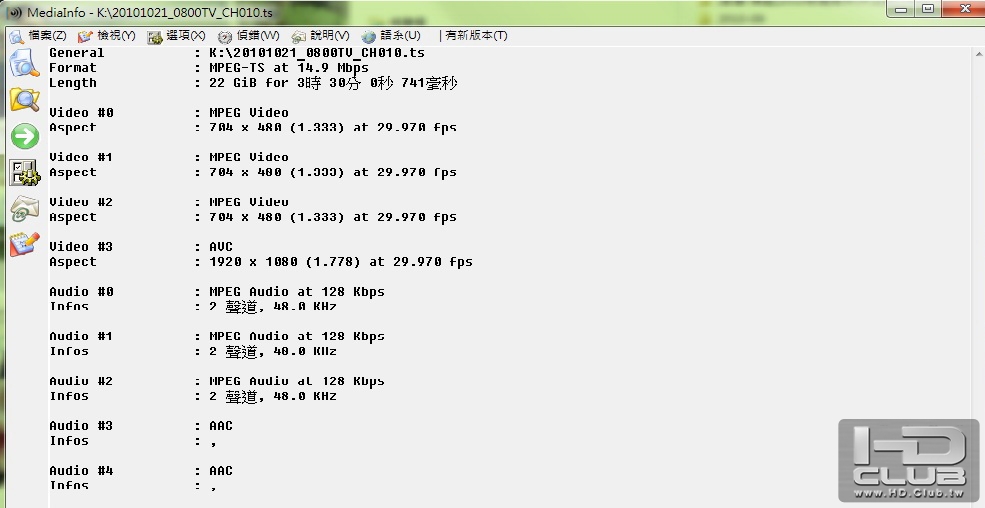Maximize the MediaInfo window

coord(928,9)
